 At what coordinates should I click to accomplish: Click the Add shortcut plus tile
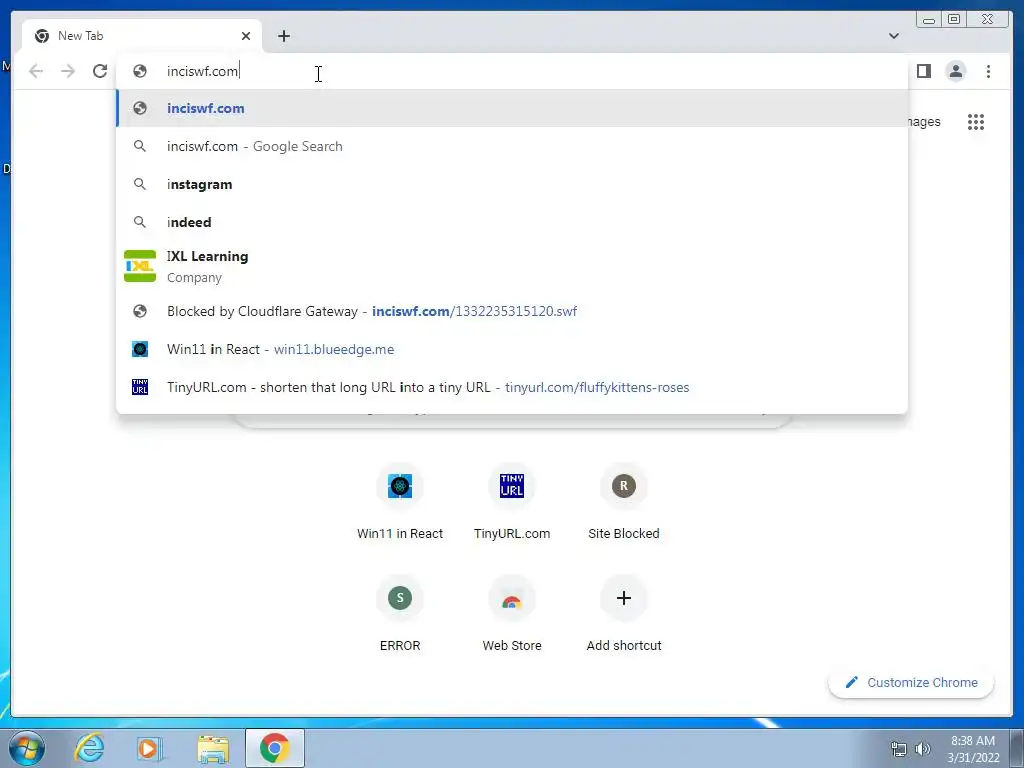click(624, 615)
